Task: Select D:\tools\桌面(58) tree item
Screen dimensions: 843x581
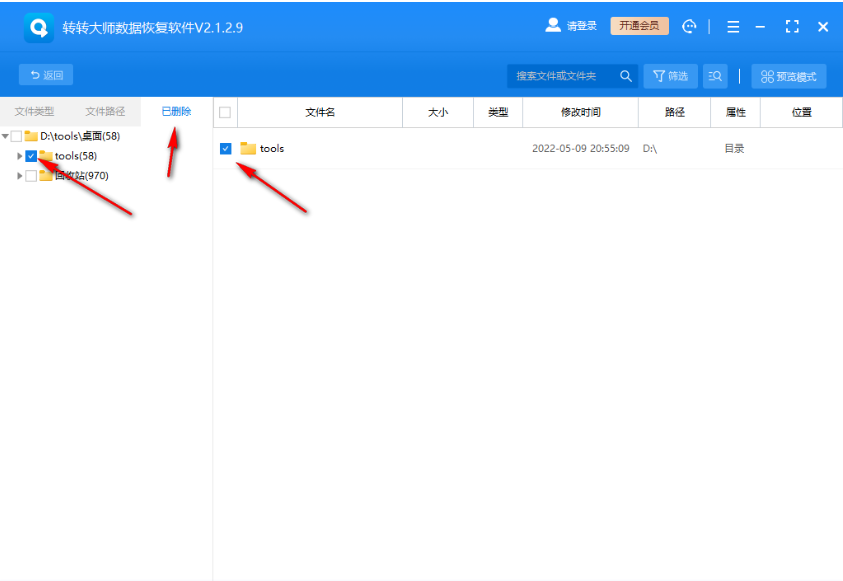Action: coord(80,136)
